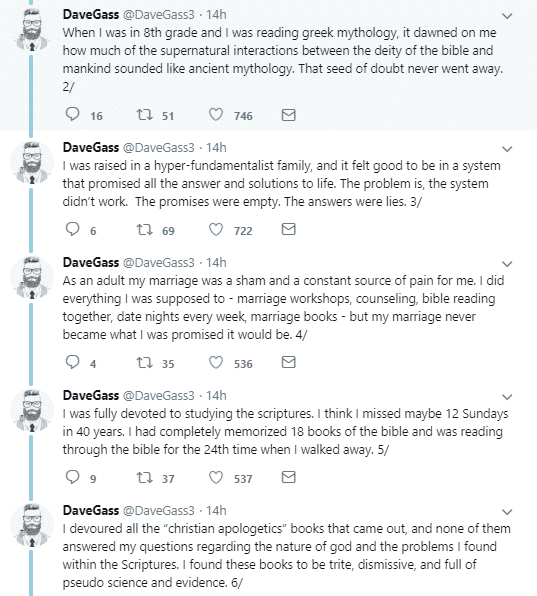Reply to the hyper-fundamentalist family tweet

tap(72, 229)
